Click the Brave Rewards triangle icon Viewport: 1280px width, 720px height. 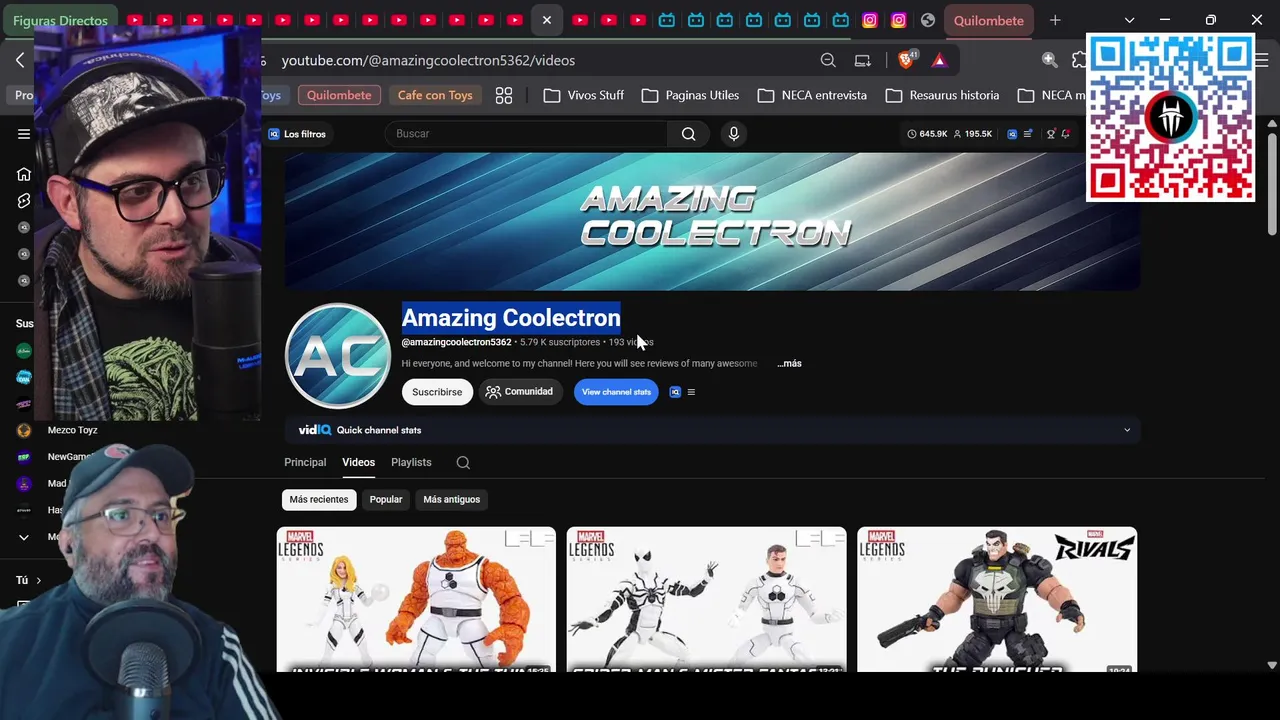(x=939, y=60)
